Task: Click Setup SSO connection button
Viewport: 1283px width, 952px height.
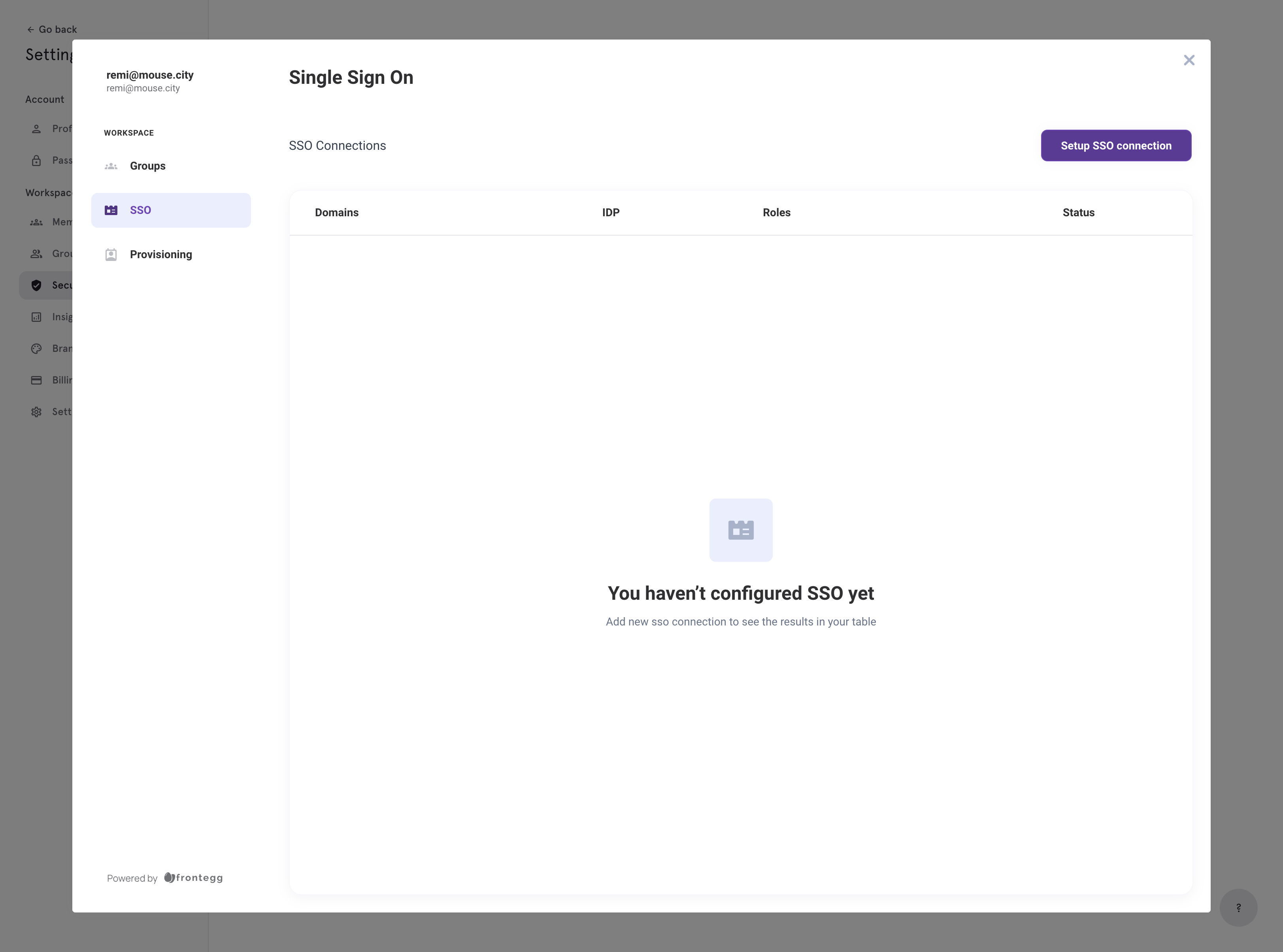Action: [x=1116, y=145]
